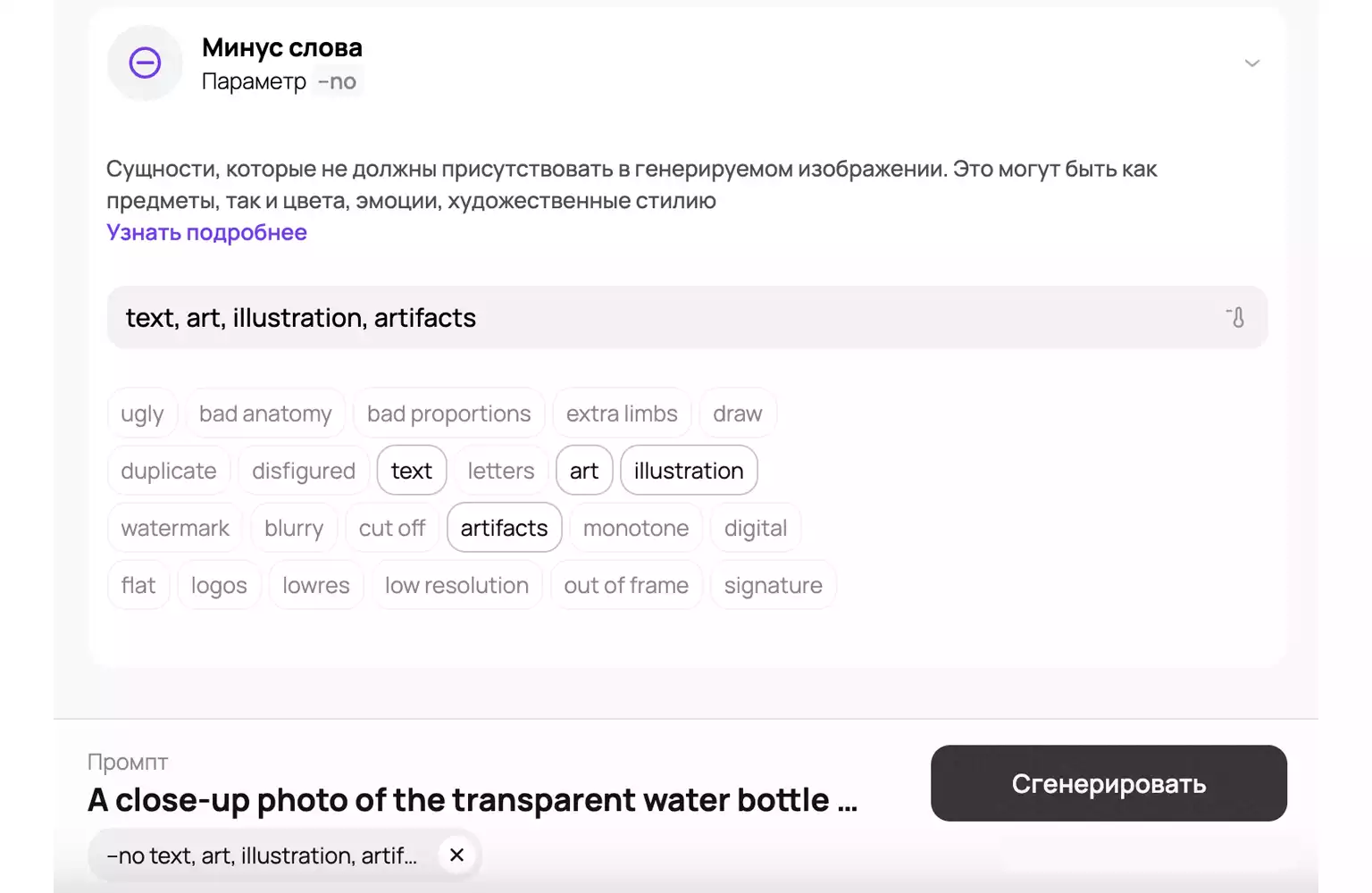
Task: Click the purple minus circle icon
Action: tap(145, 63)
